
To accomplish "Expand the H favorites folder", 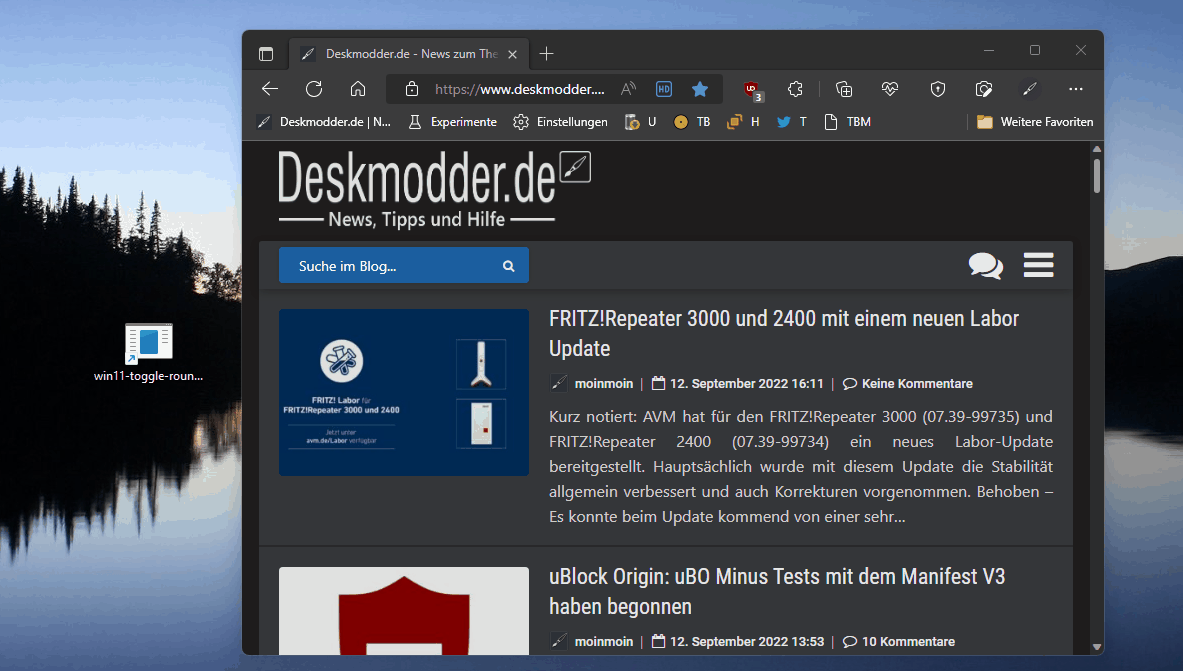I will 743,122.
